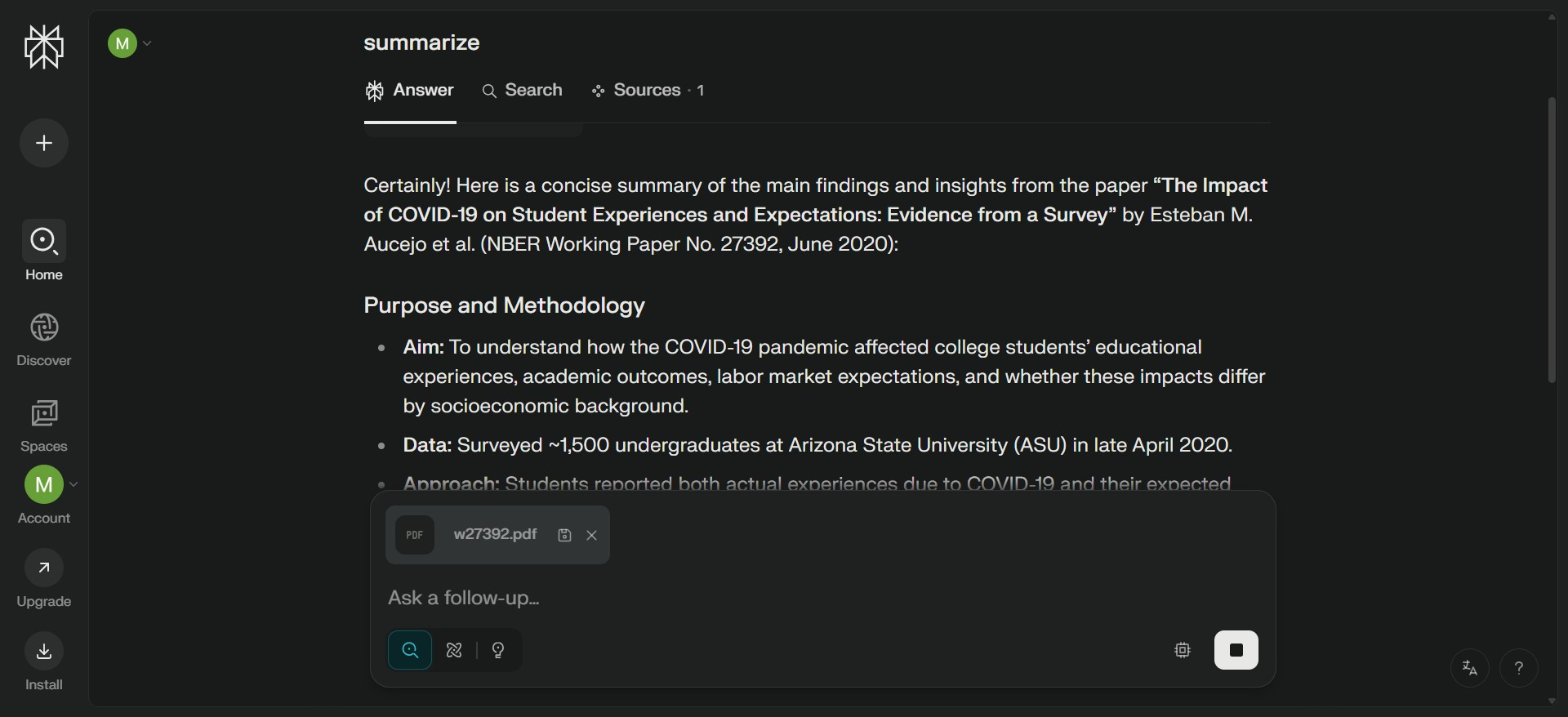Switch to the Search tab

pos(523,91)
